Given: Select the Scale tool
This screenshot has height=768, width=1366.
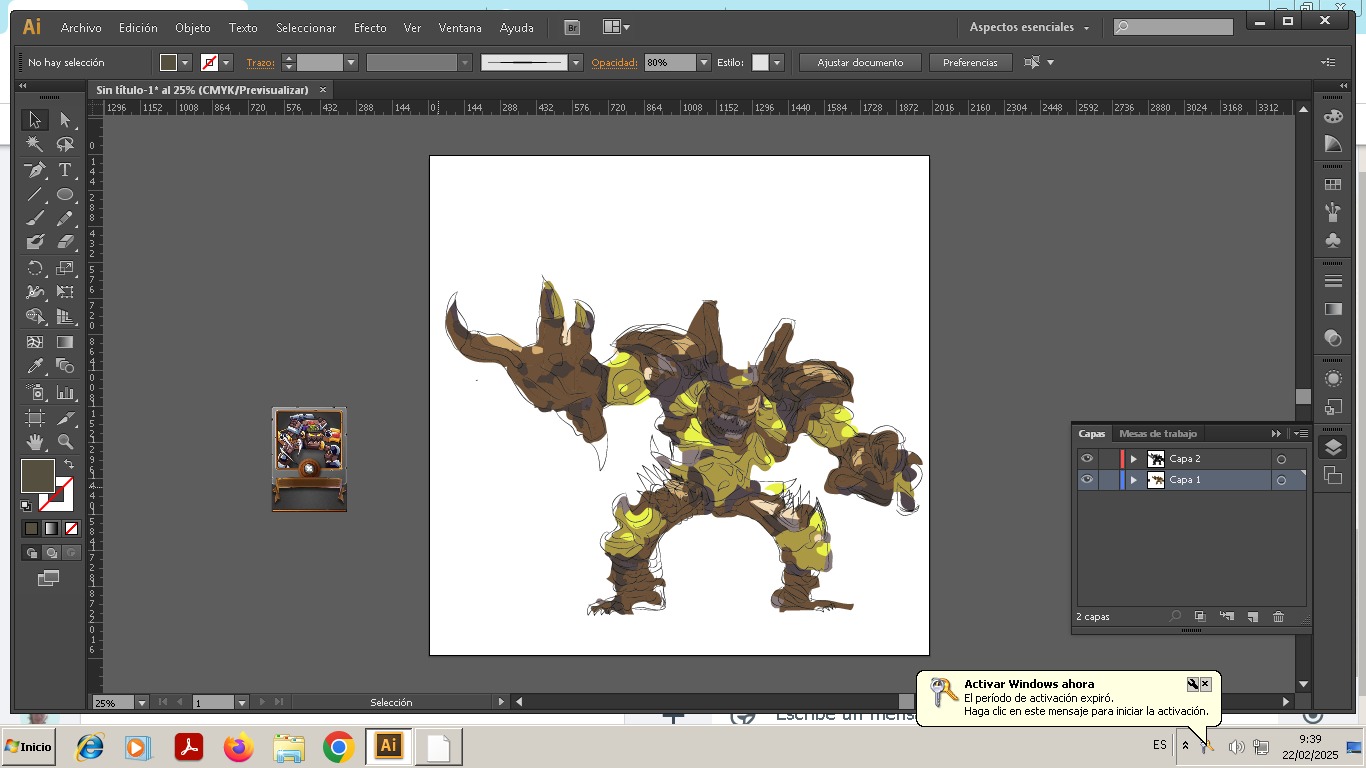Looking at the screenshot, I should click(x=65, y=268).
